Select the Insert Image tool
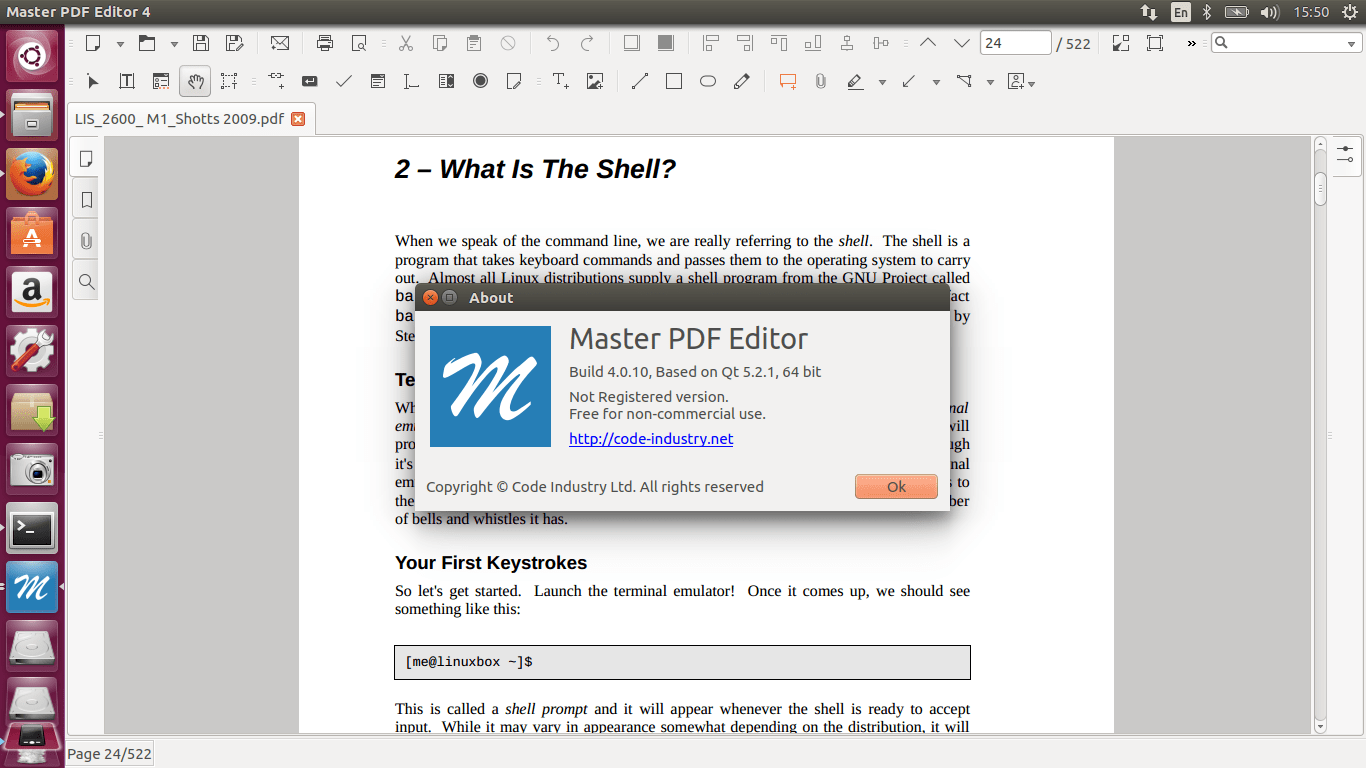 pos(595,81)
